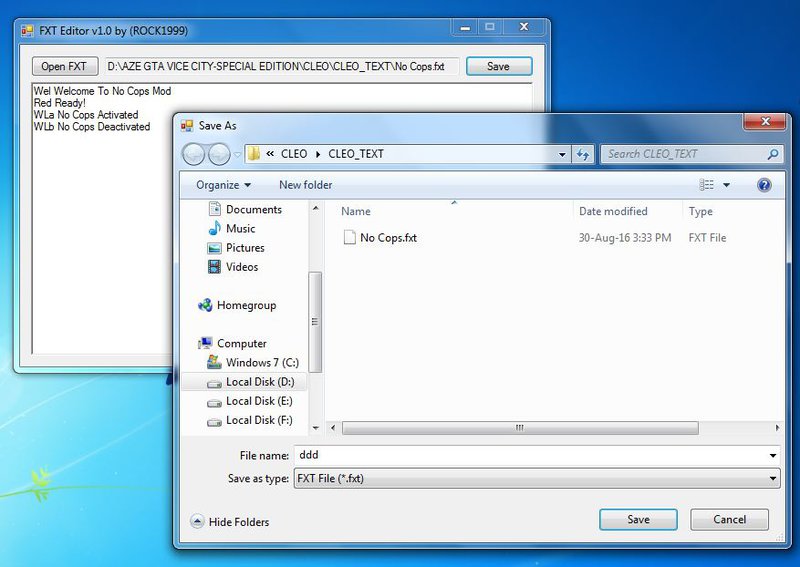Click the navigation pane vertical scrollbar thumb
Screen dimensions: 800x567
click(x=315, y=322)
